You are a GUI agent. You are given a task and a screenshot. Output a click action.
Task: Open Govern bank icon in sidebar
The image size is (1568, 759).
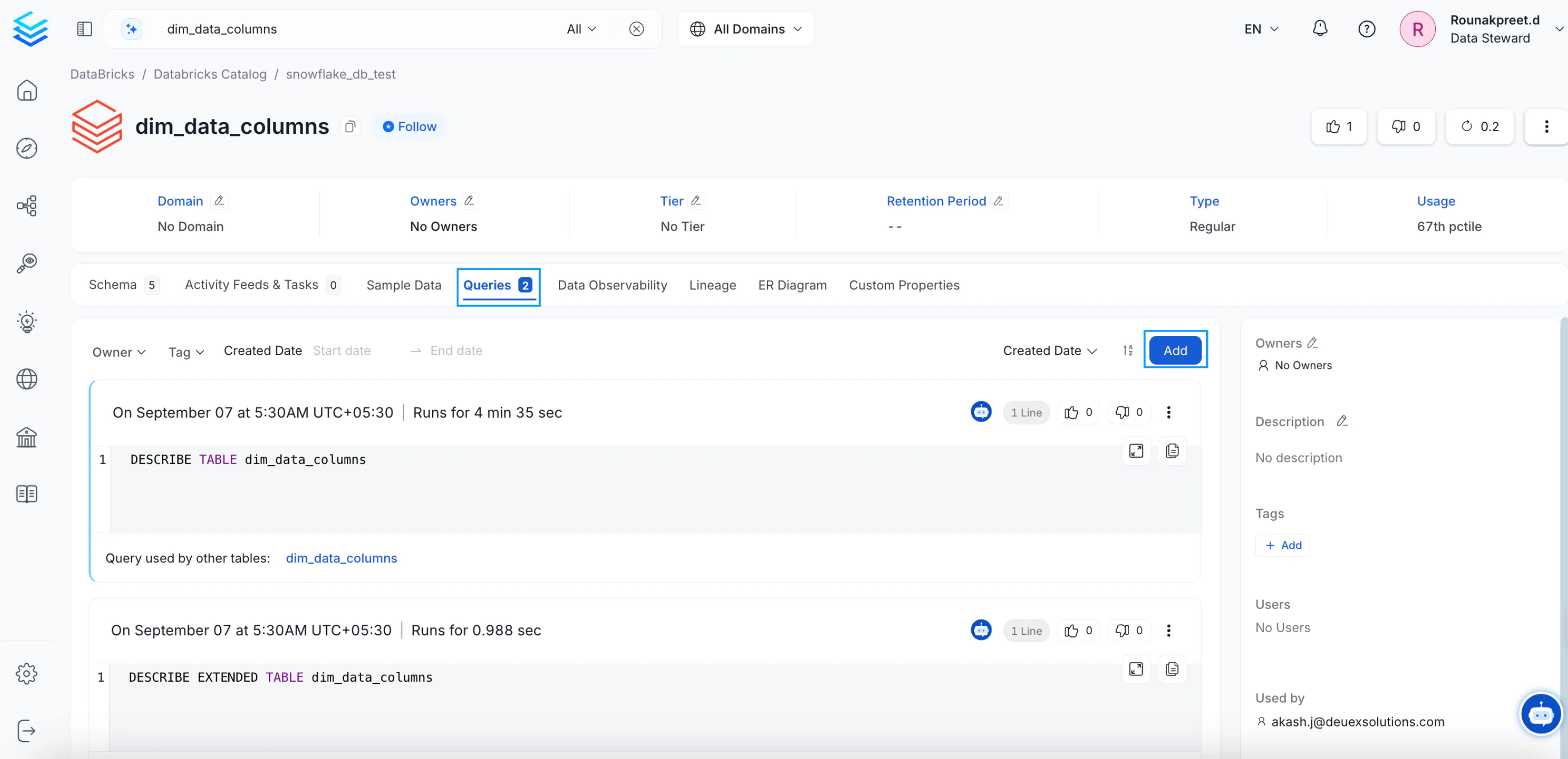pos(27,437)
